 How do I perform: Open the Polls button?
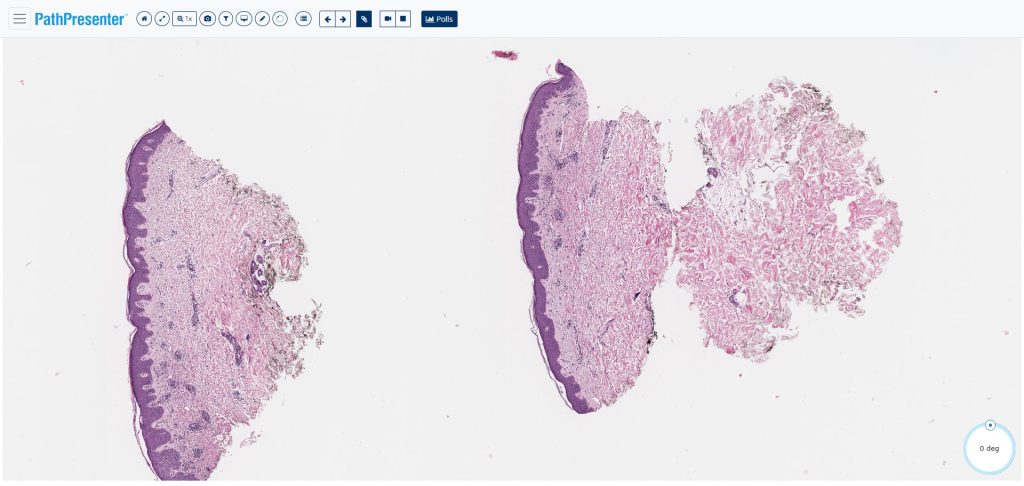(439, 19)
